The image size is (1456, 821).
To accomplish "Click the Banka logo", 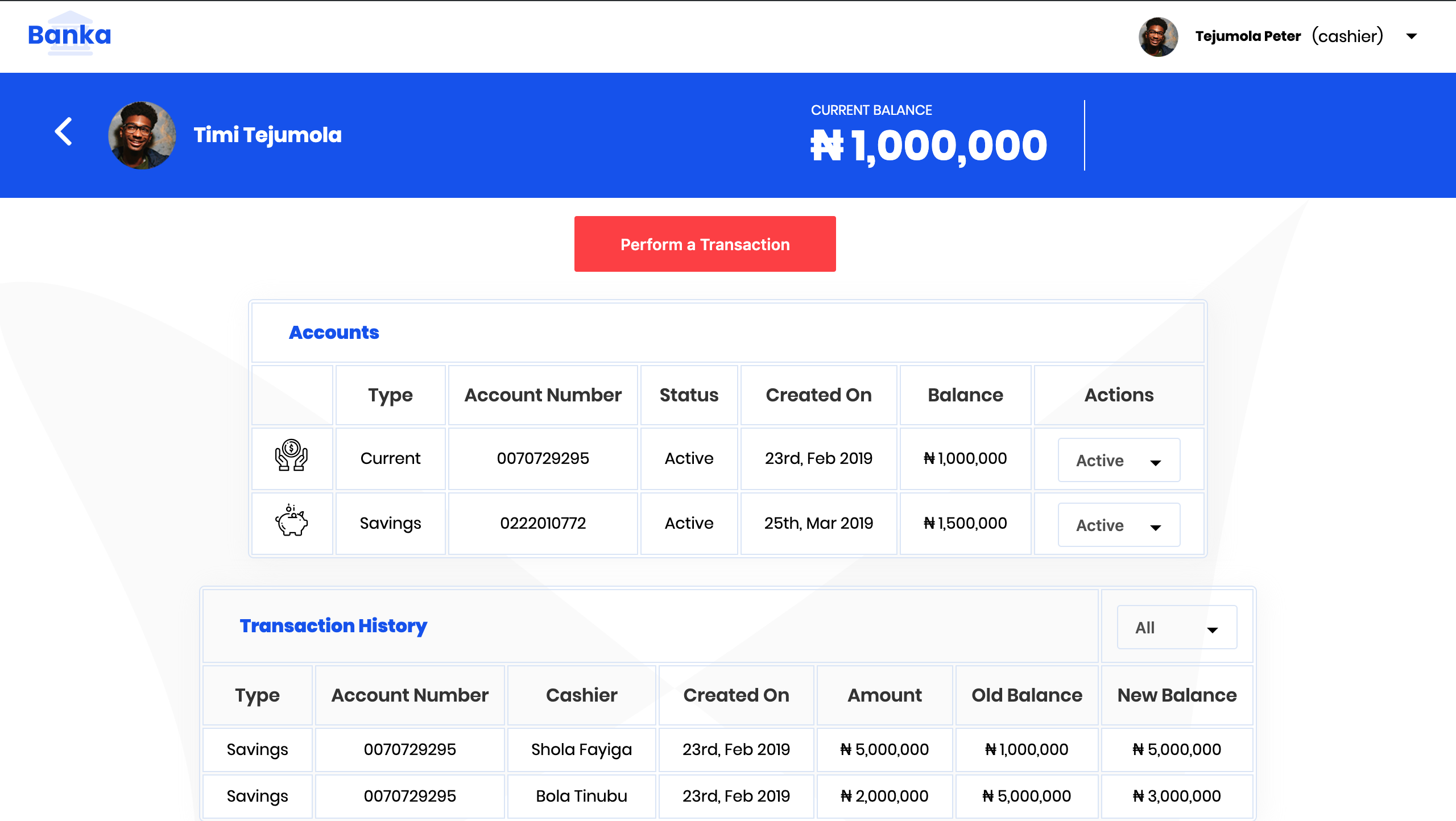I will (69, 35).
